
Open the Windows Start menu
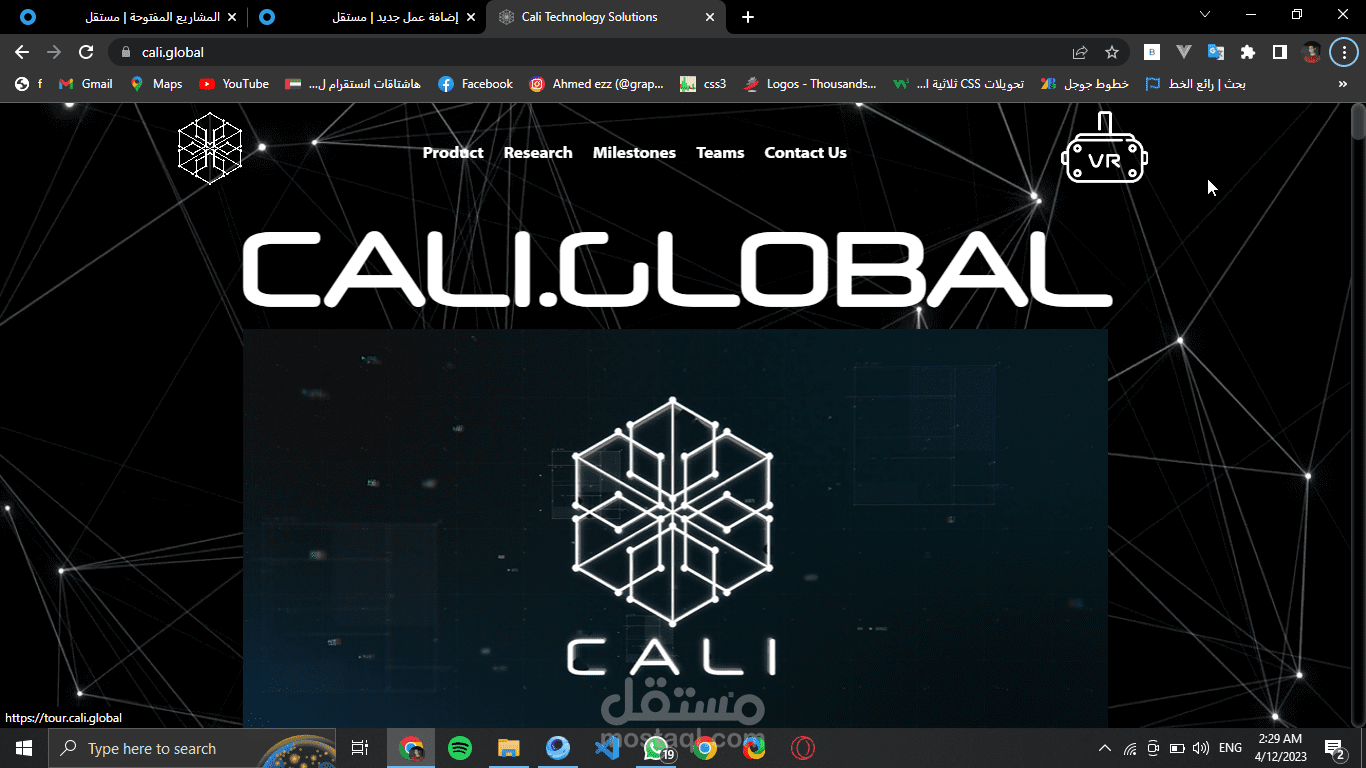(x=23, y=748)
